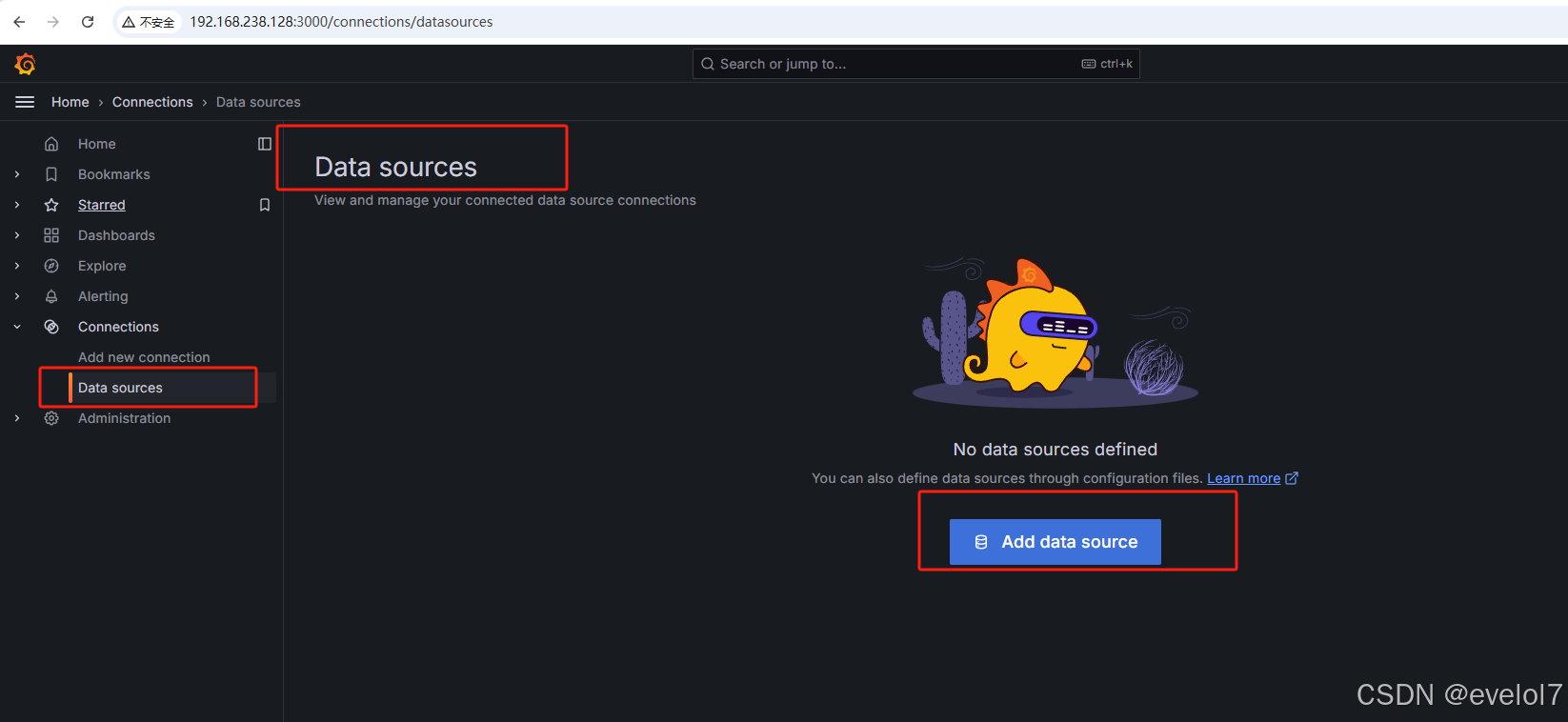
Task: Click the Explore compass icon
Action: [x=51, y=266]
